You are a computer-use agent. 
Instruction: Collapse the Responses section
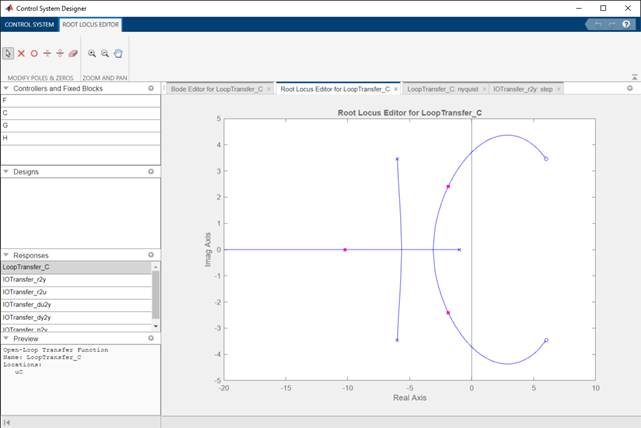click(x=6, y=255)
